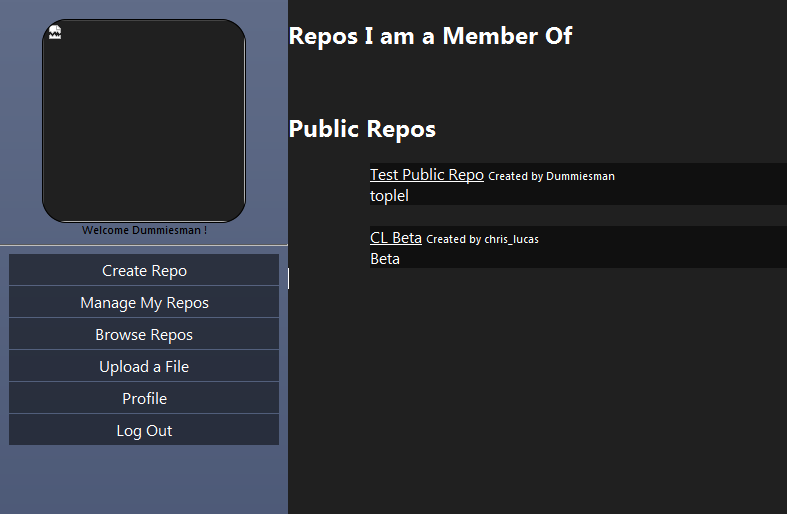Open the CL Beta repo link
This screenshot has width=787, height=514.
click(x=396, y=238)
